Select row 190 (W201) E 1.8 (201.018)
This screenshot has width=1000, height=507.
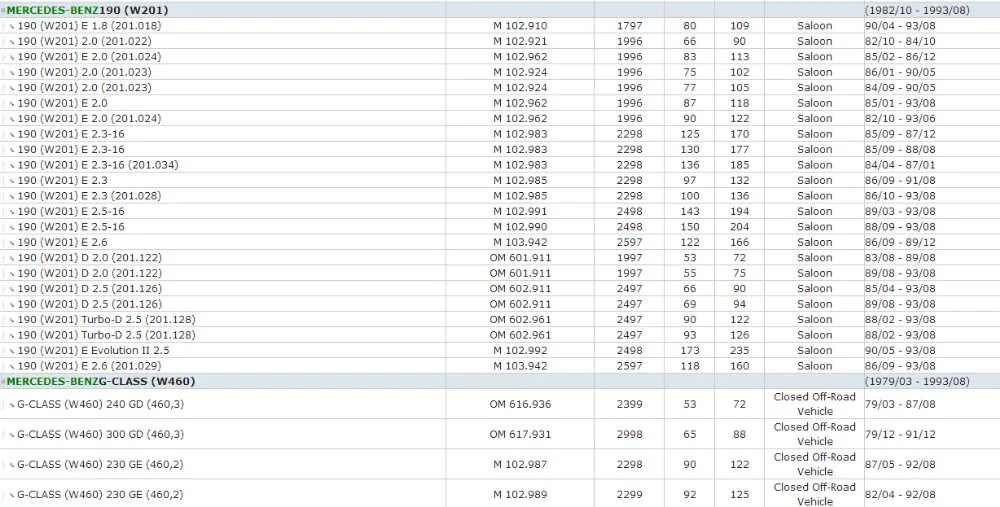pos(500,26)
